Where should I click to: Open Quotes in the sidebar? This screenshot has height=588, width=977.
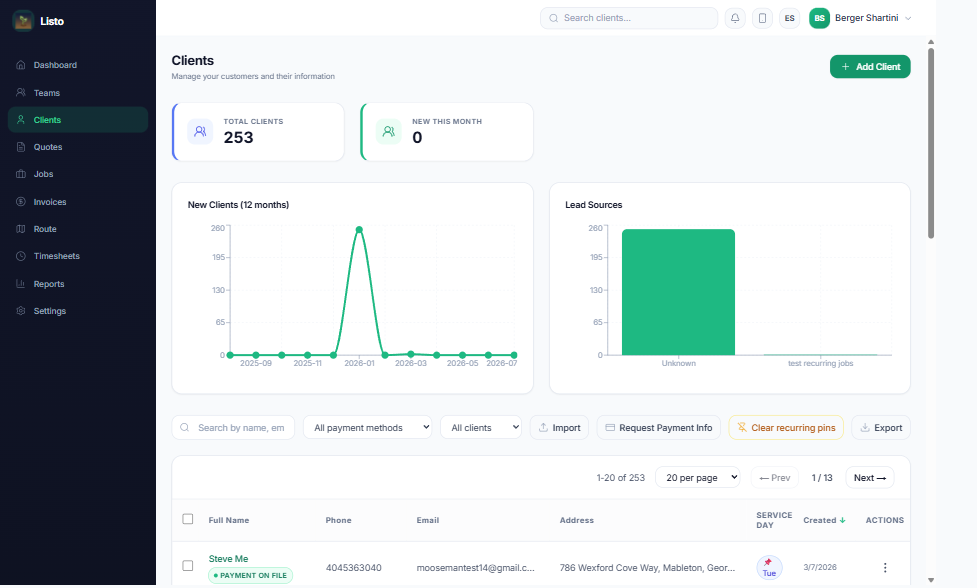pos(78,147)
